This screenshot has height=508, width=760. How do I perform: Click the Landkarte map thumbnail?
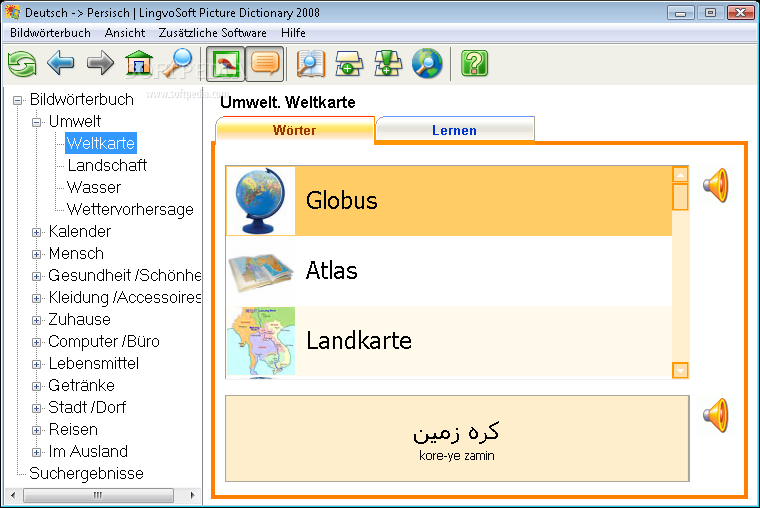tap(261, 341)
